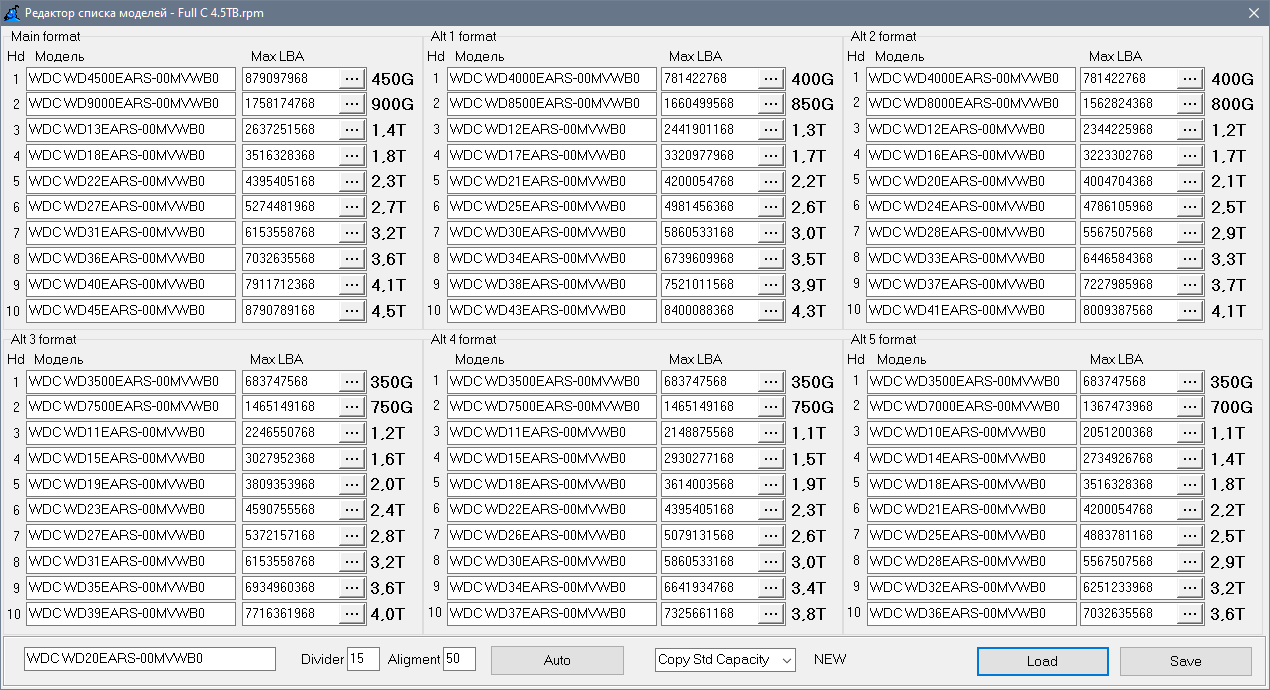Click Alt 1 format Max LBA field 6739609968
The image size is (1270, 690).
pyautogui.click(x=709, y=258)
